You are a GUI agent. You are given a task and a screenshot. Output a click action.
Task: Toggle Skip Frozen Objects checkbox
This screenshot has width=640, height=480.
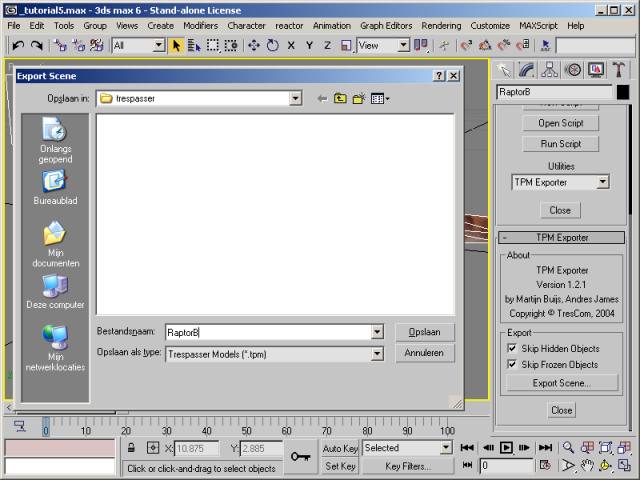tap(512, 365)
